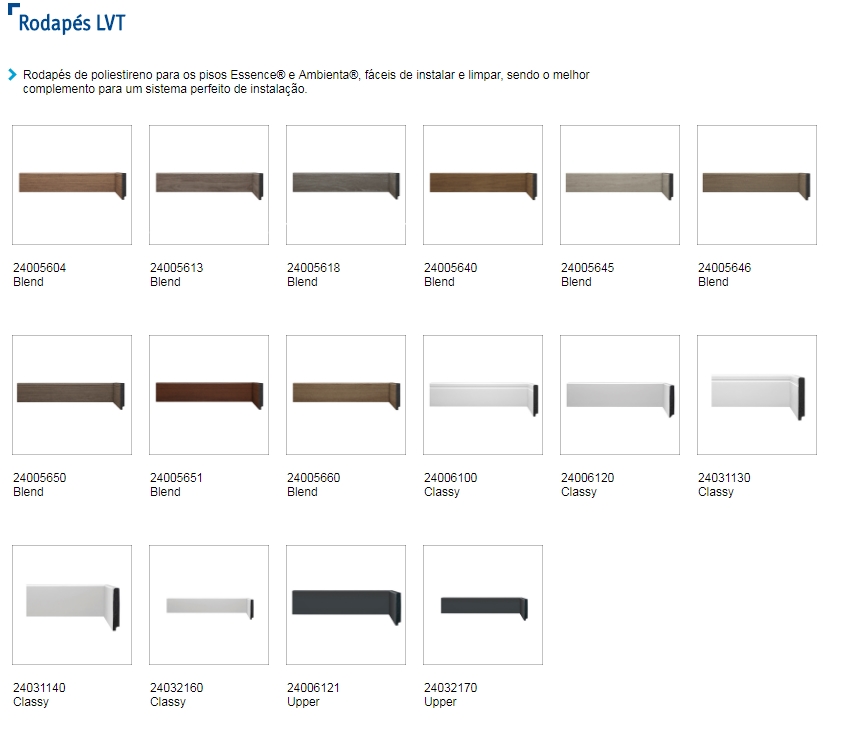
Task: Click the Upper label under 24032170
Action: coord(440,702)
